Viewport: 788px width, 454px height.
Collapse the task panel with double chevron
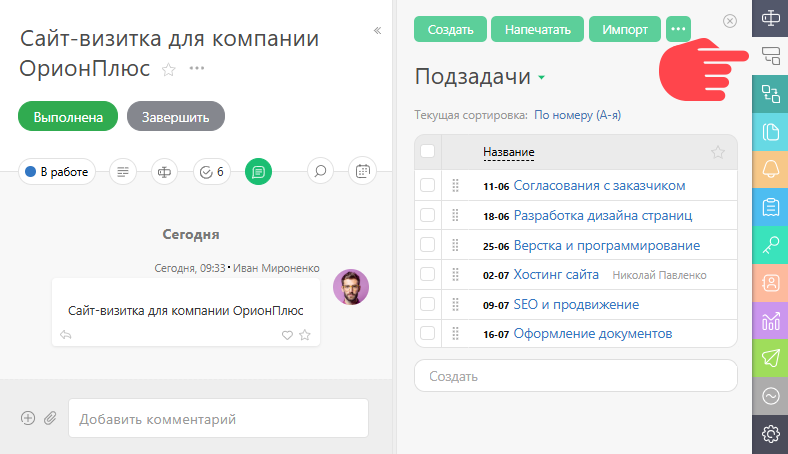[377, 31]
